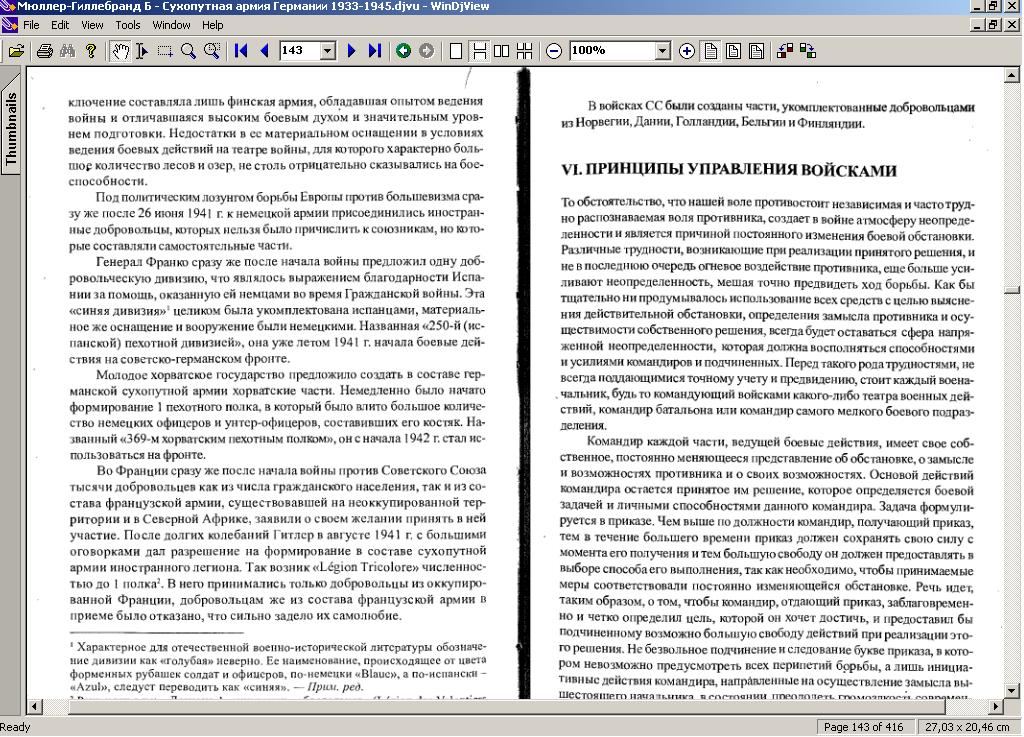This screenshot has width=1024, height=737.
Task: Expand the zoom level dropdown
Action: (x=662, y=51)
